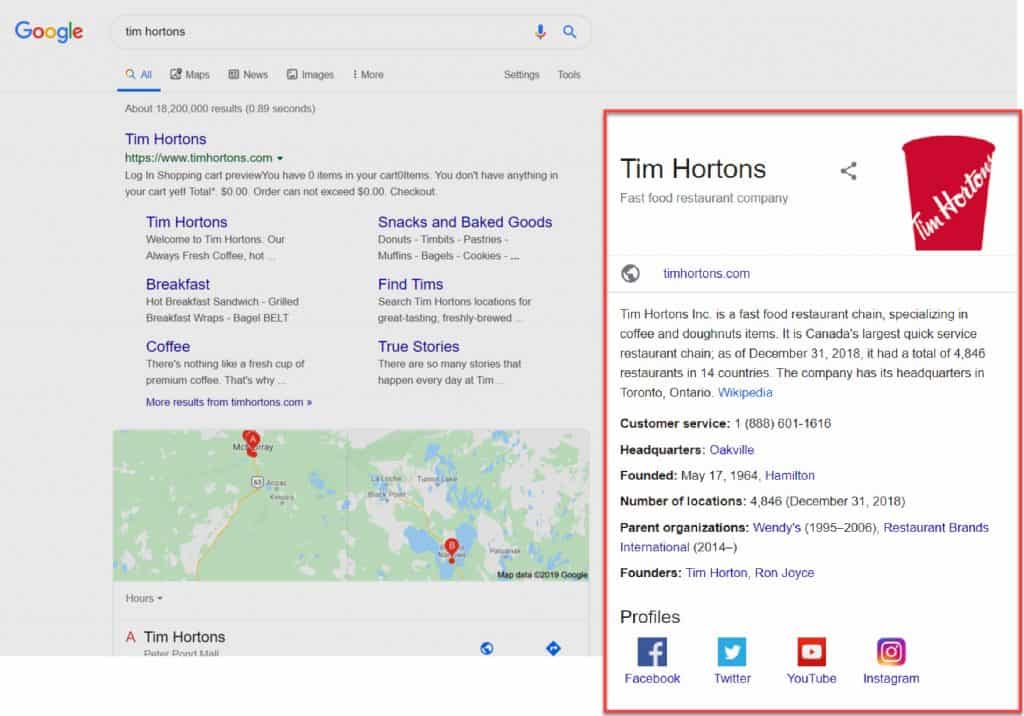Click the Google logo
Image resolution: width=1024 pixels, height=716 pixels.
click(x=49, y=31)
